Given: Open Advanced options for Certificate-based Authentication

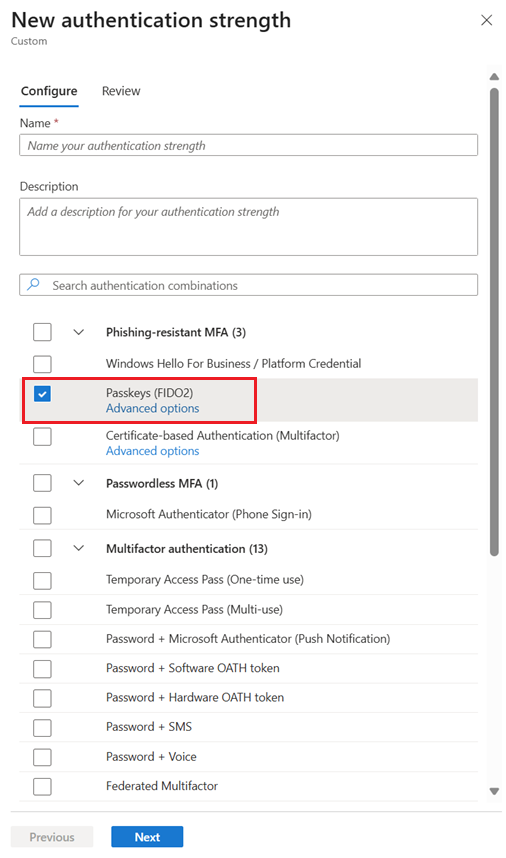Looking at the screenshot, I should pyautogui.click(x=153, y=451).
